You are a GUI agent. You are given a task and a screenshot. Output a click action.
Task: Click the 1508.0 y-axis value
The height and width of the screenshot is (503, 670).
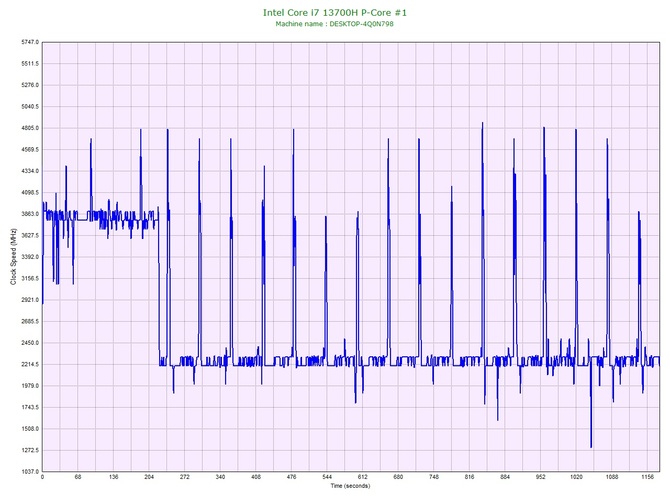[30, 429]
